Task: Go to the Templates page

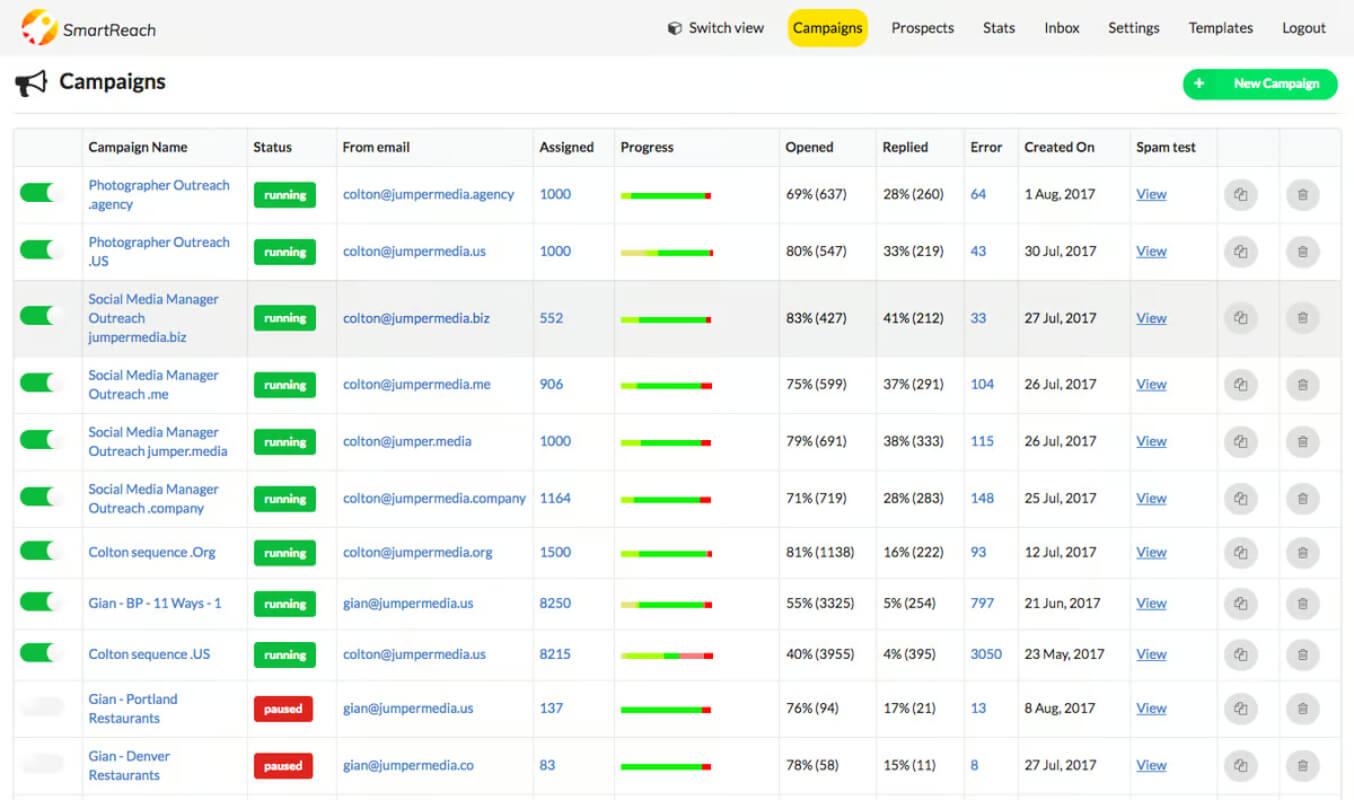Action: pos(1220,28)
